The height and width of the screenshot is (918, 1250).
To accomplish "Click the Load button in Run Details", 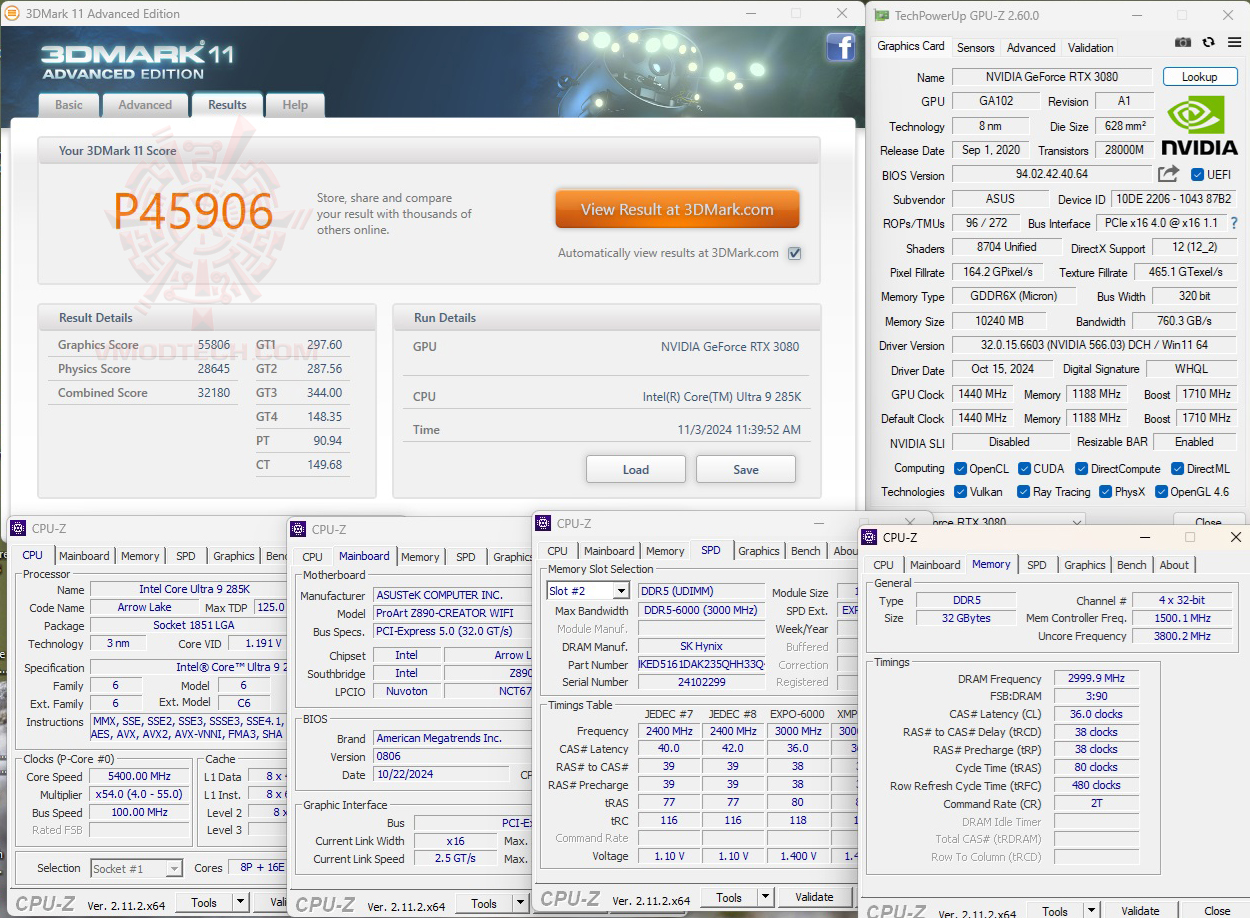I will (636, 469).
